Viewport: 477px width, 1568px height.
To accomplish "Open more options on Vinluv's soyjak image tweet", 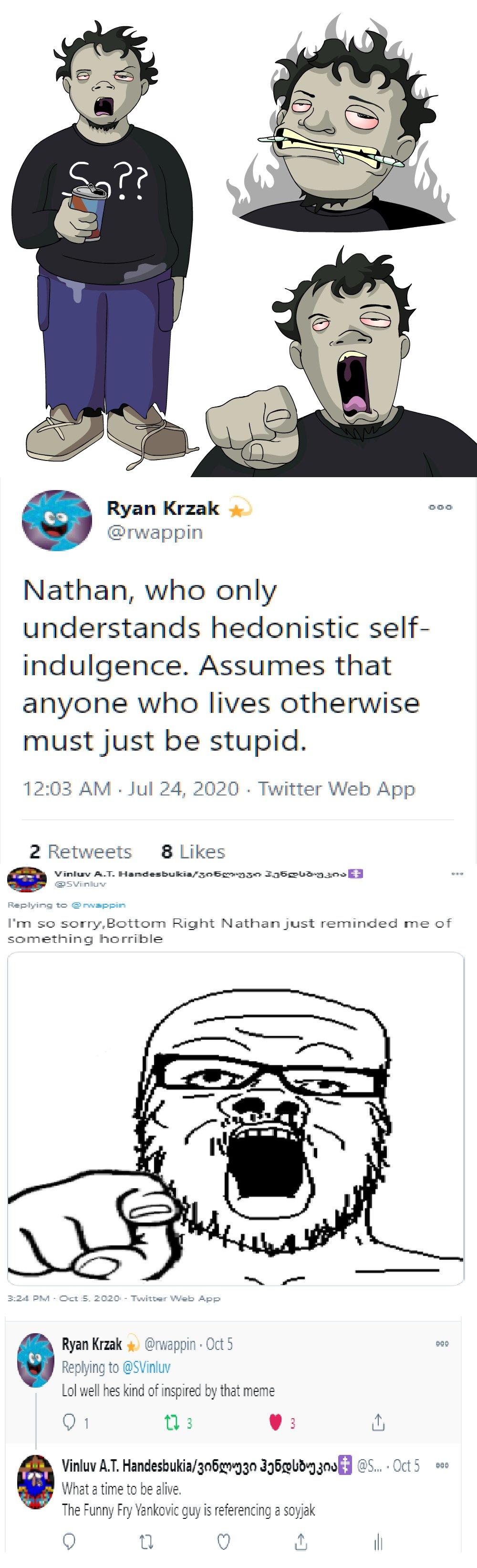I will tap(457, 874).
